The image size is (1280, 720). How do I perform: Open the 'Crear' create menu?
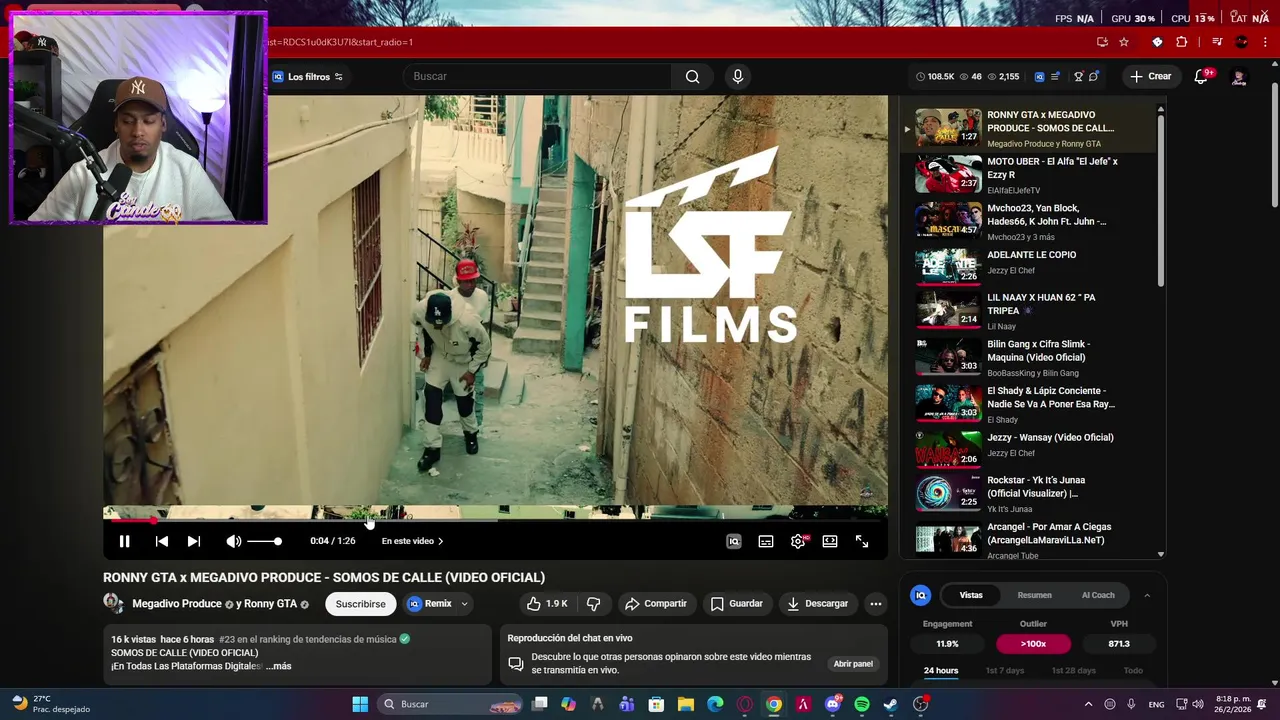[x=1150, y=77]
